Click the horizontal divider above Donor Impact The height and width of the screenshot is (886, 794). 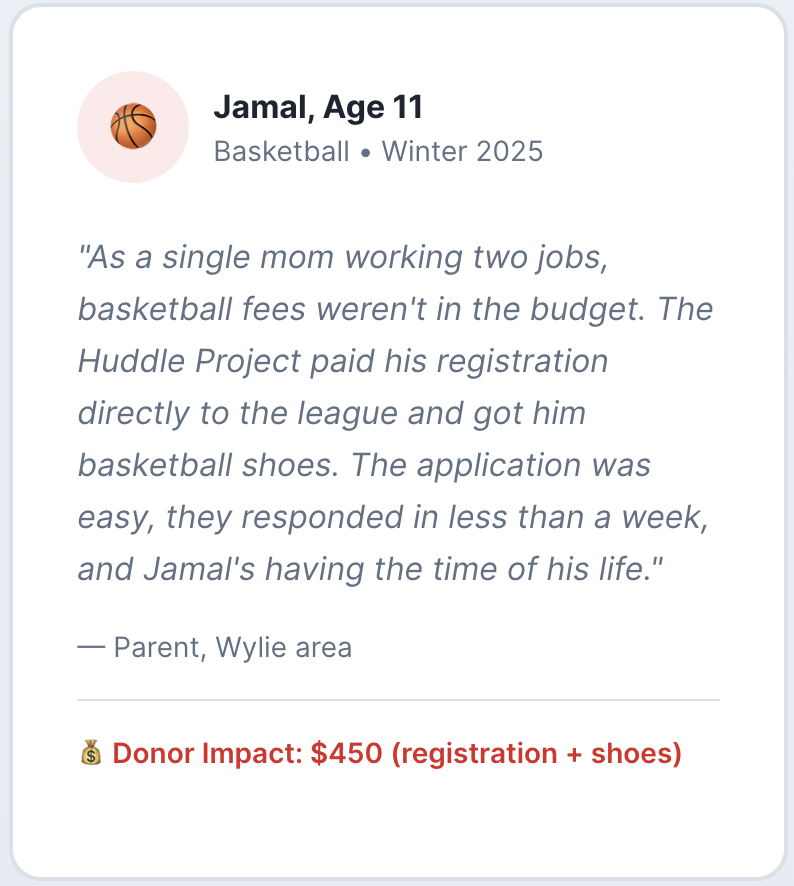tap(398, 700)
